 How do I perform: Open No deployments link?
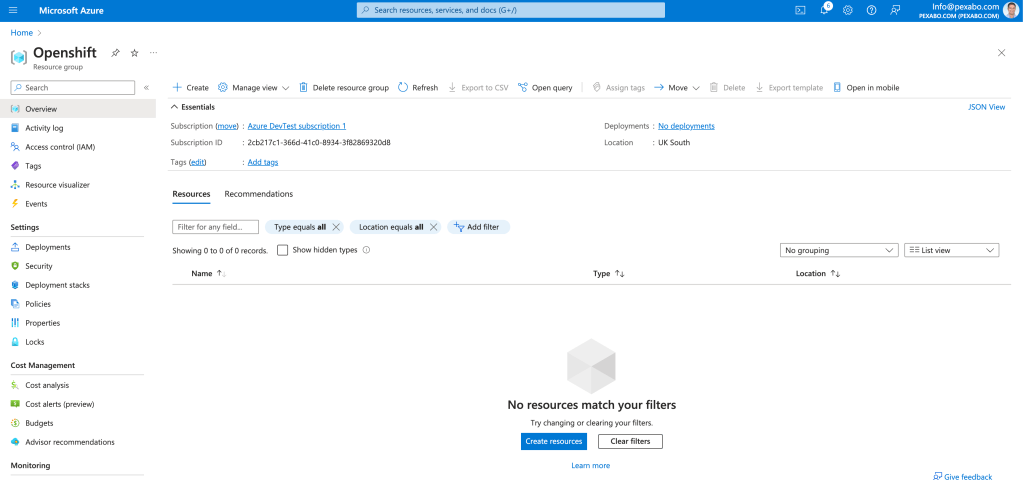(x=686, y=126)
